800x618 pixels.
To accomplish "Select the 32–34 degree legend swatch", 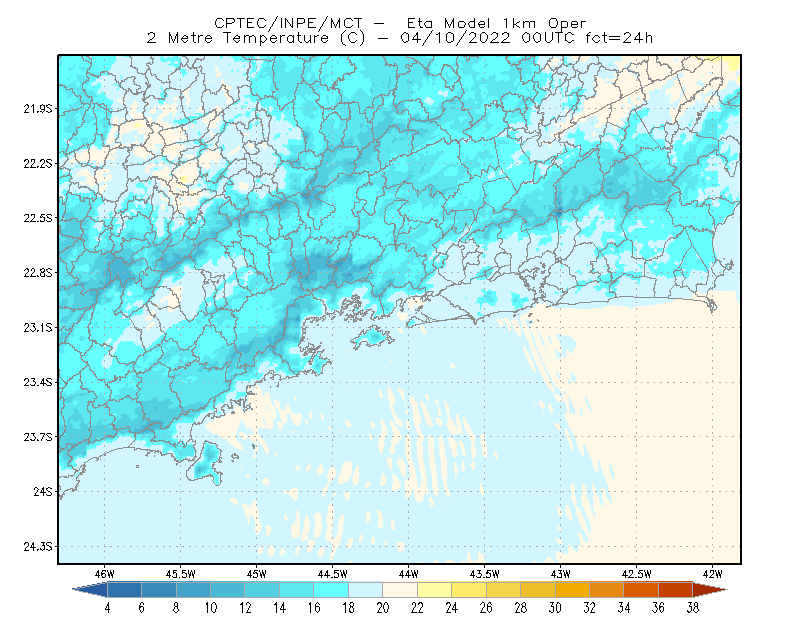I will pos(607,590).
